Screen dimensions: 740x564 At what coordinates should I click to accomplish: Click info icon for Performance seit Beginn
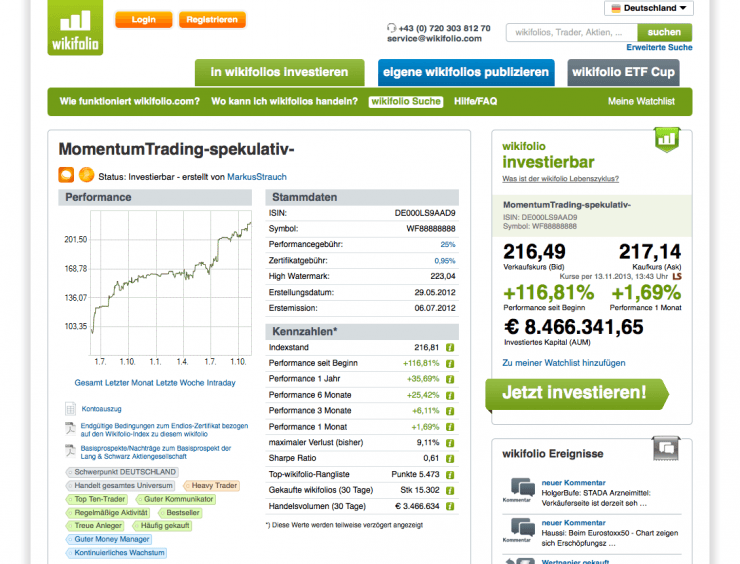coord(450,364)
